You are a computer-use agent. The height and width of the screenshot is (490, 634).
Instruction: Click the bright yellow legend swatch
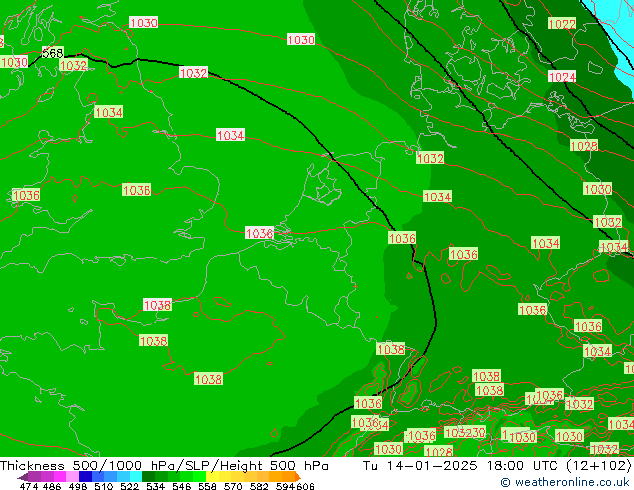(212, 476)
